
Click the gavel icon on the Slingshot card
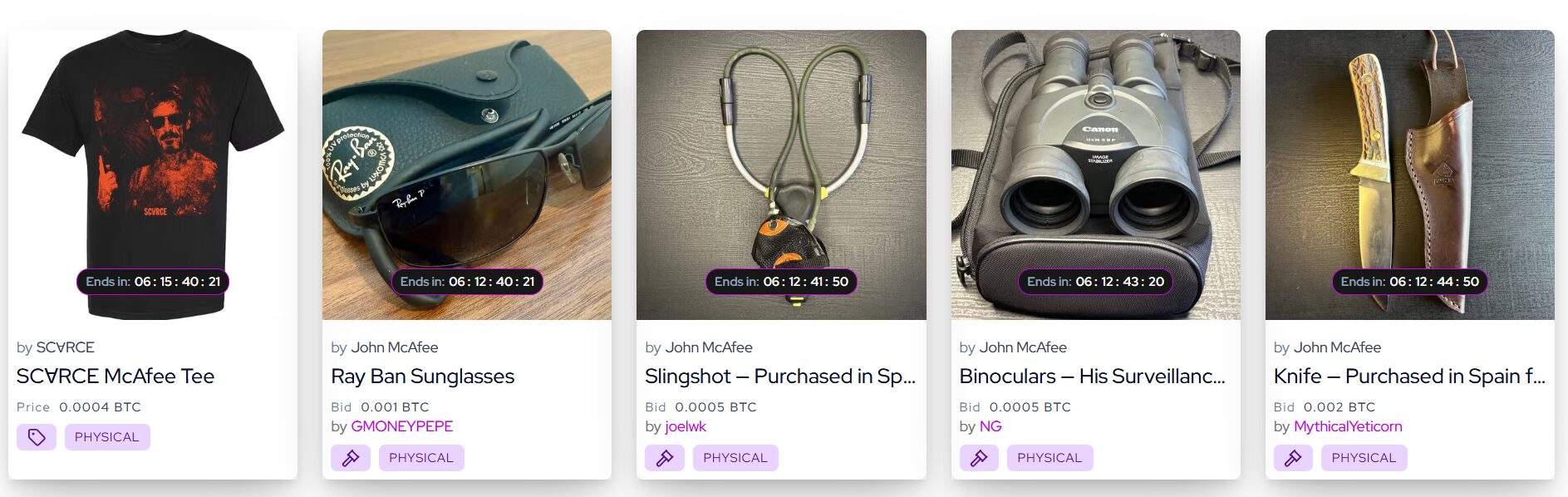point(665,458)
